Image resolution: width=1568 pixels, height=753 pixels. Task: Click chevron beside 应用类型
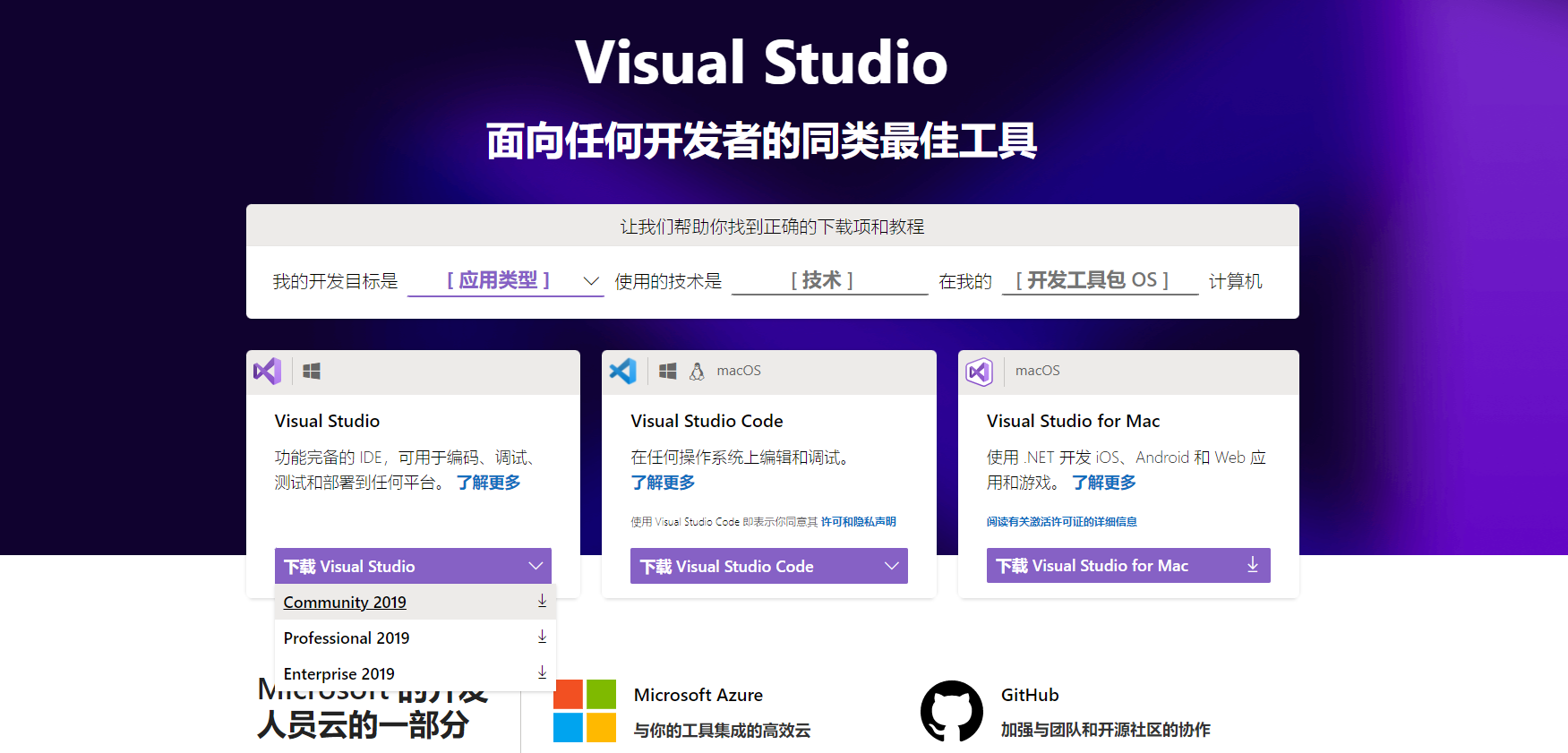pyautogui.click(x=591, y=281)
